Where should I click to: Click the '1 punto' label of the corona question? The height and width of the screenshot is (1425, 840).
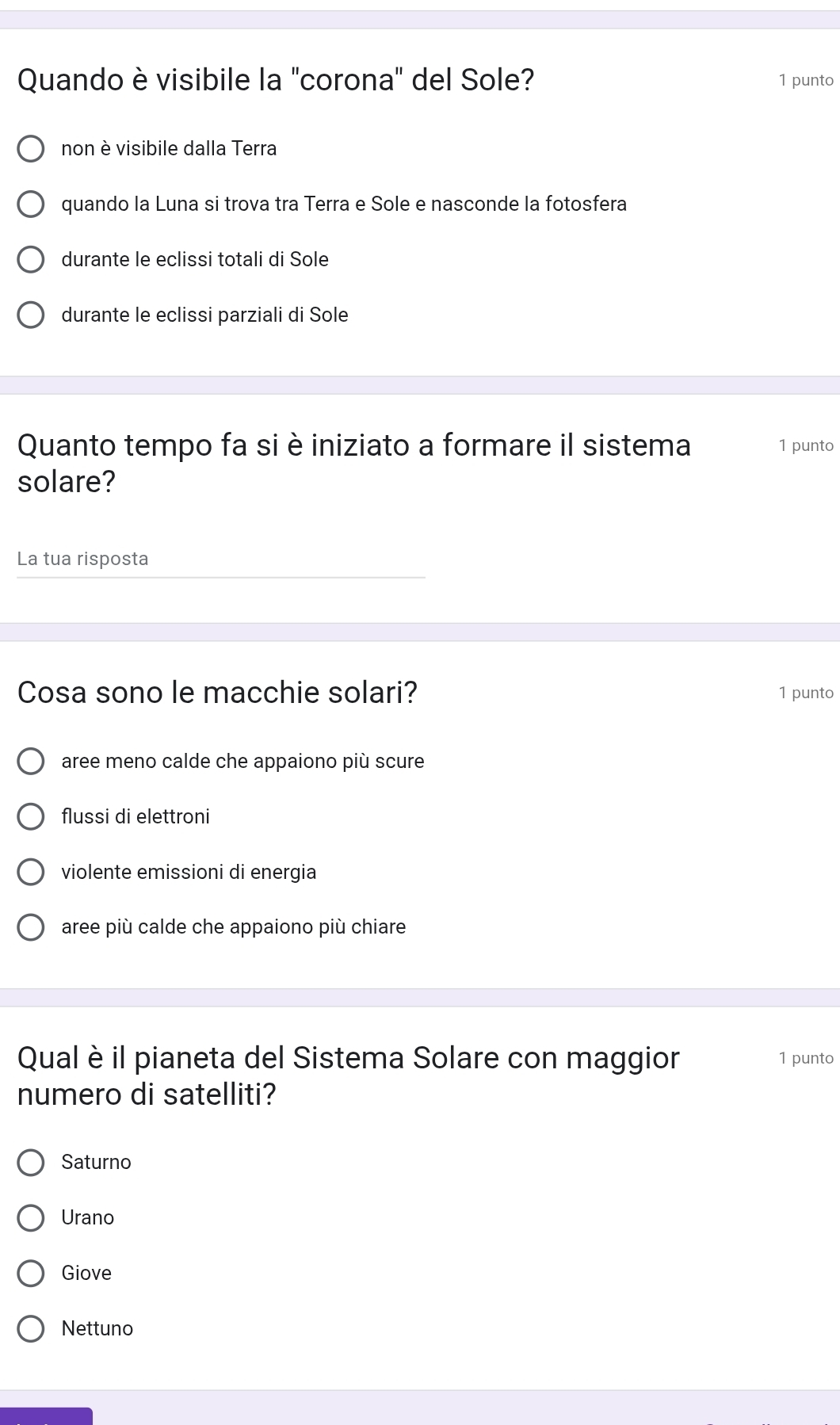coord(805,80)
